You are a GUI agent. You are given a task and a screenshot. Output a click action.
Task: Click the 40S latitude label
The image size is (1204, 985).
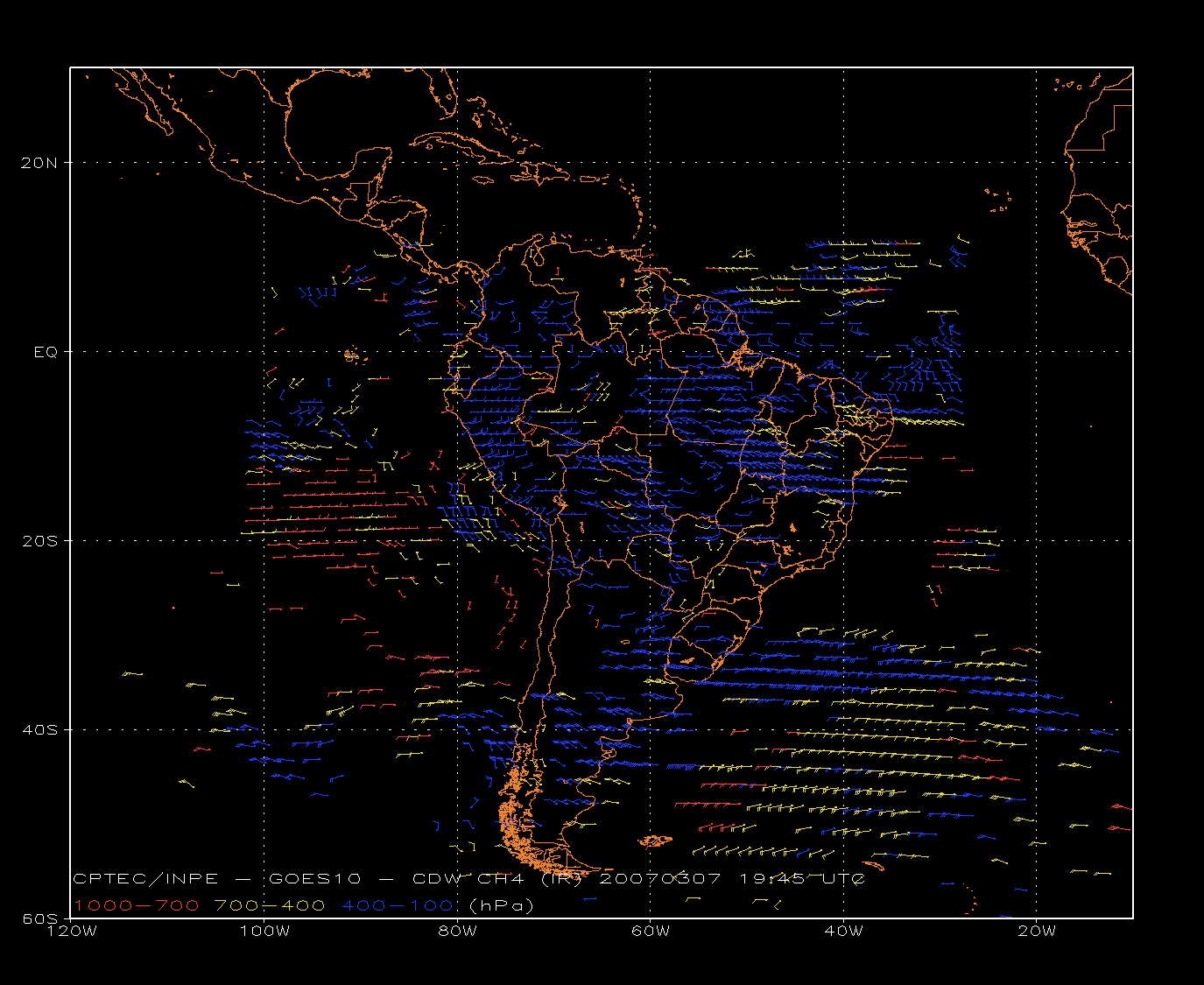pos(40,730)
